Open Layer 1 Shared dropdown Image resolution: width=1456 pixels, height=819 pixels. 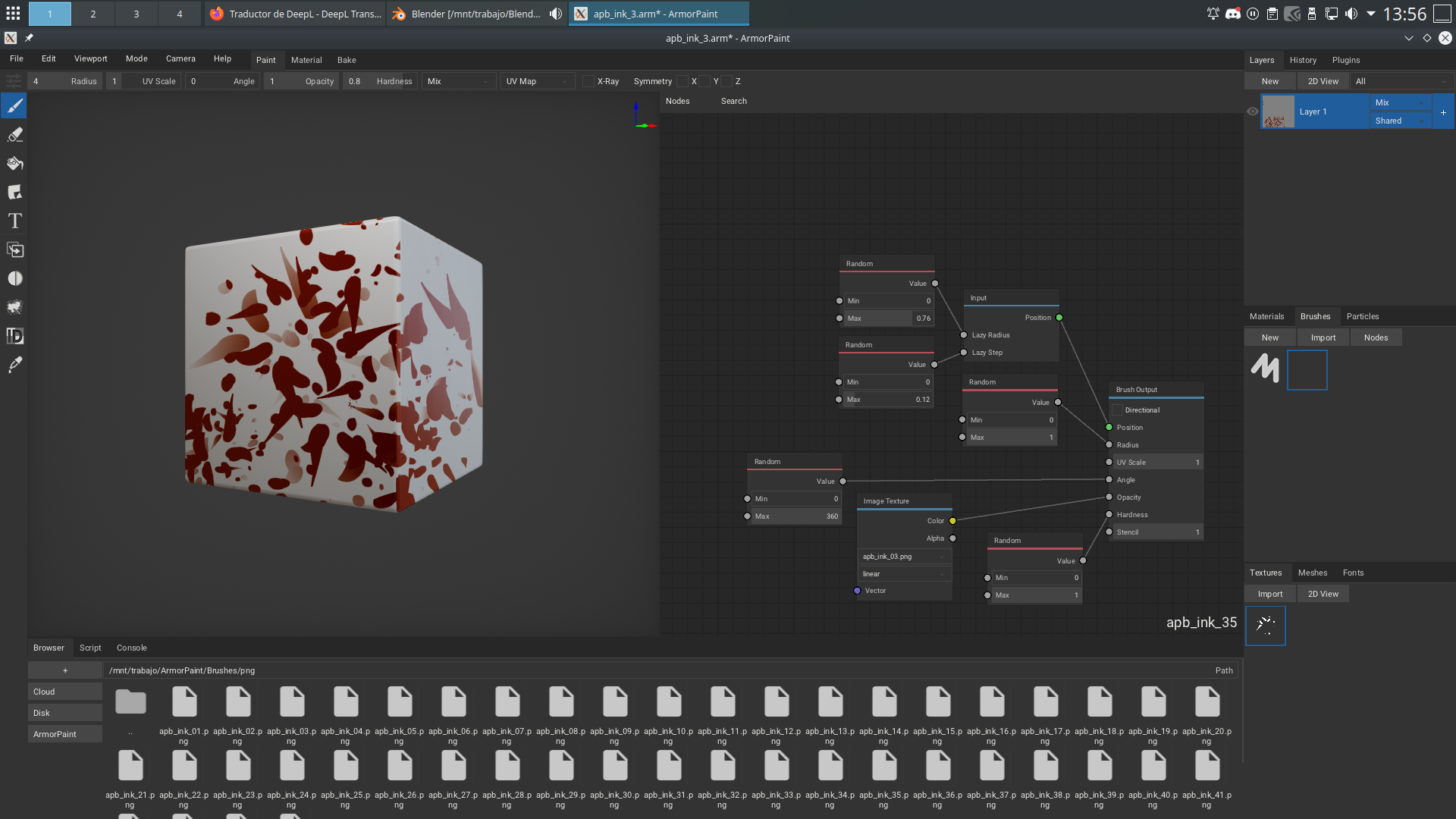[1400, 121]
